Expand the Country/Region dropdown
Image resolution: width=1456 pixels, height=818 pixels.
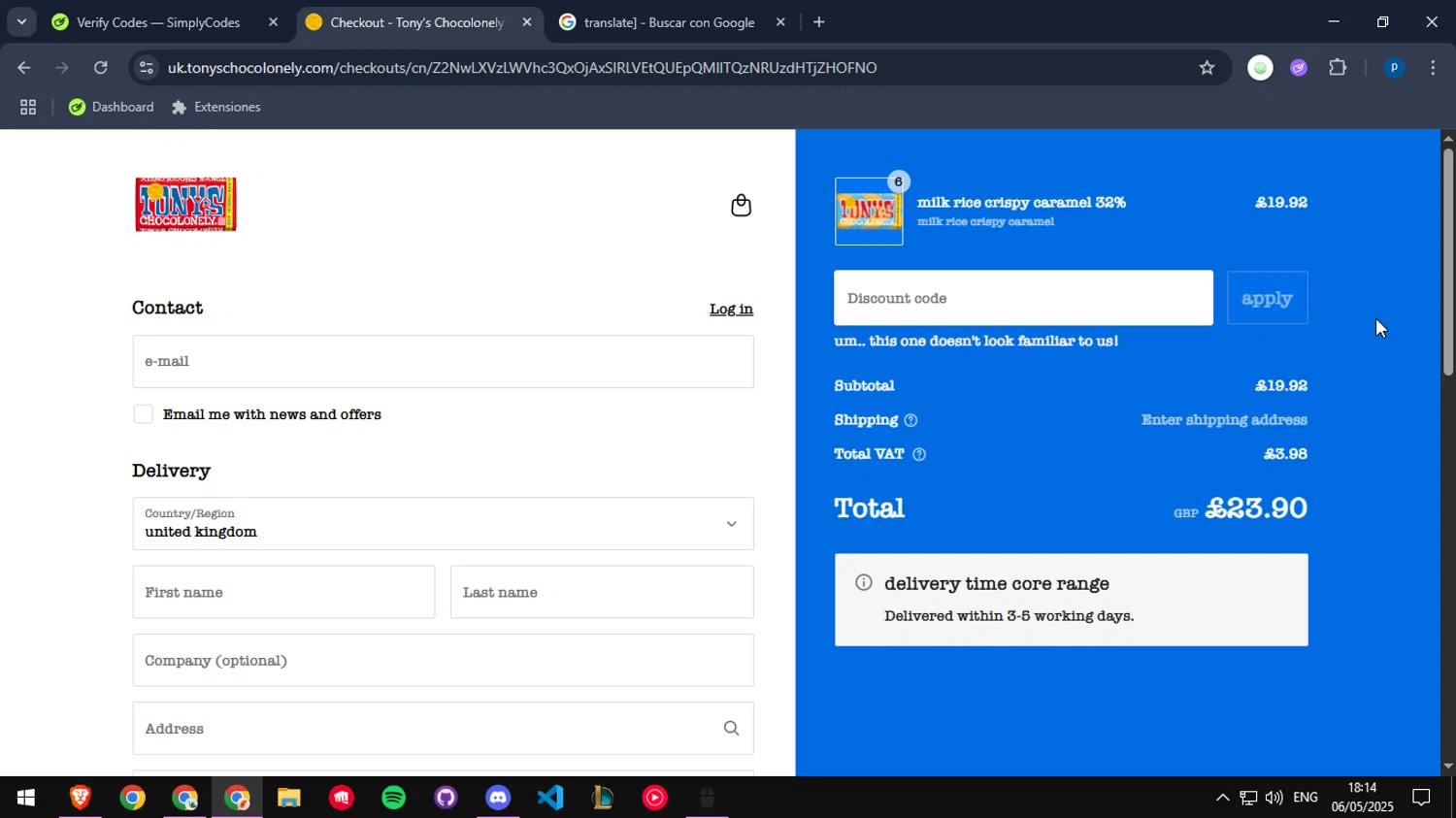(x=443, y=524)
